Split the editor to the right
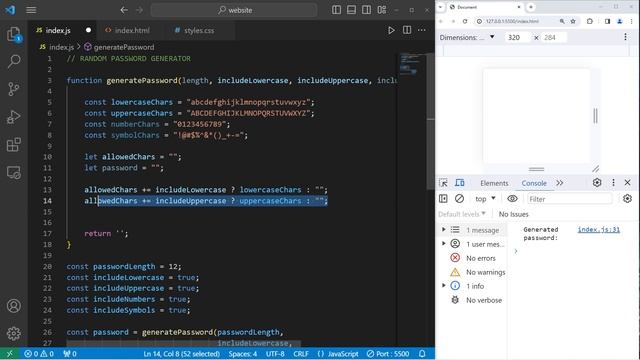640x360 pixels. (x=407, y=30)
